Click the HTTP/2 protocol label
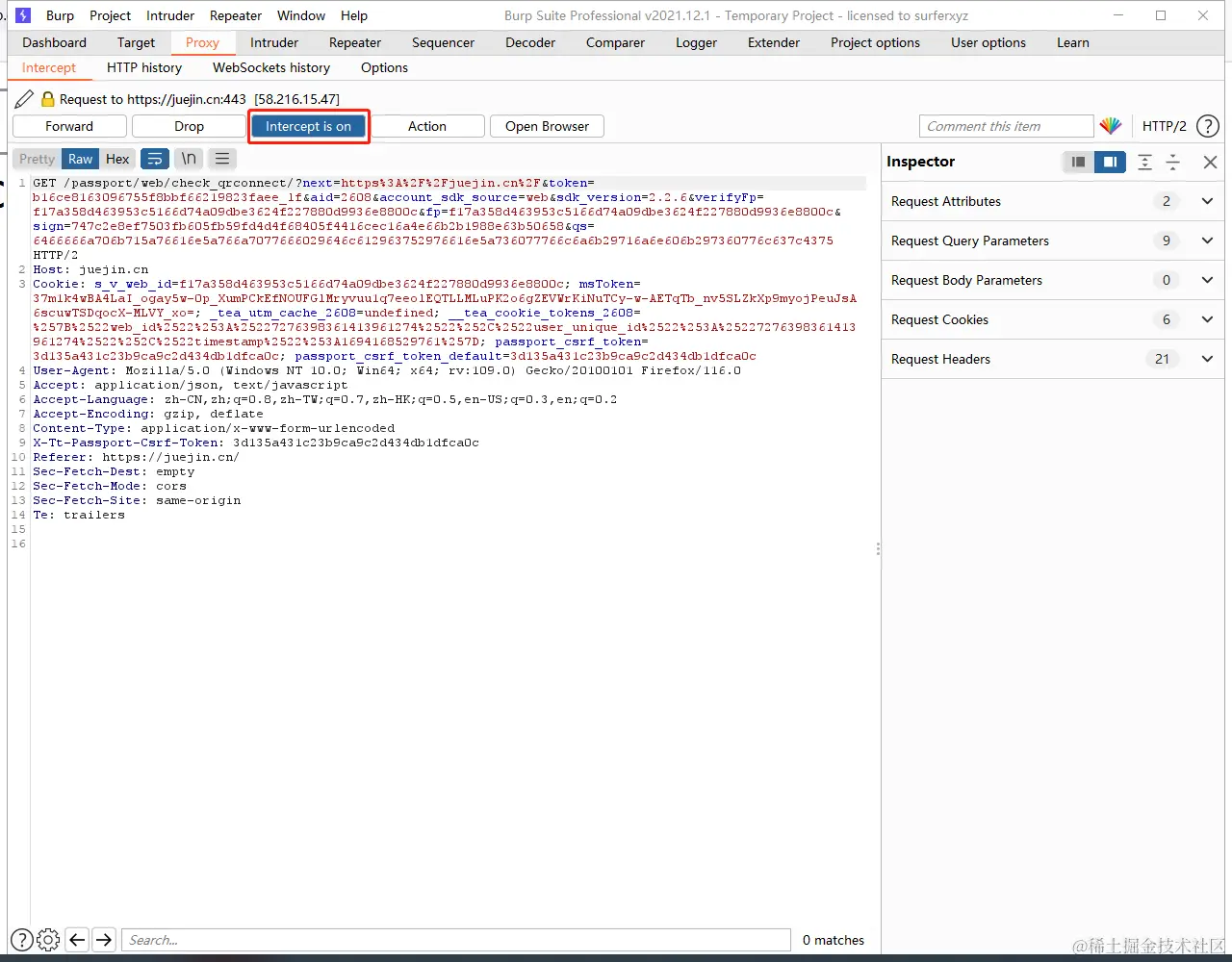Screen dimensions: 1232x962 pos(1165,126)
